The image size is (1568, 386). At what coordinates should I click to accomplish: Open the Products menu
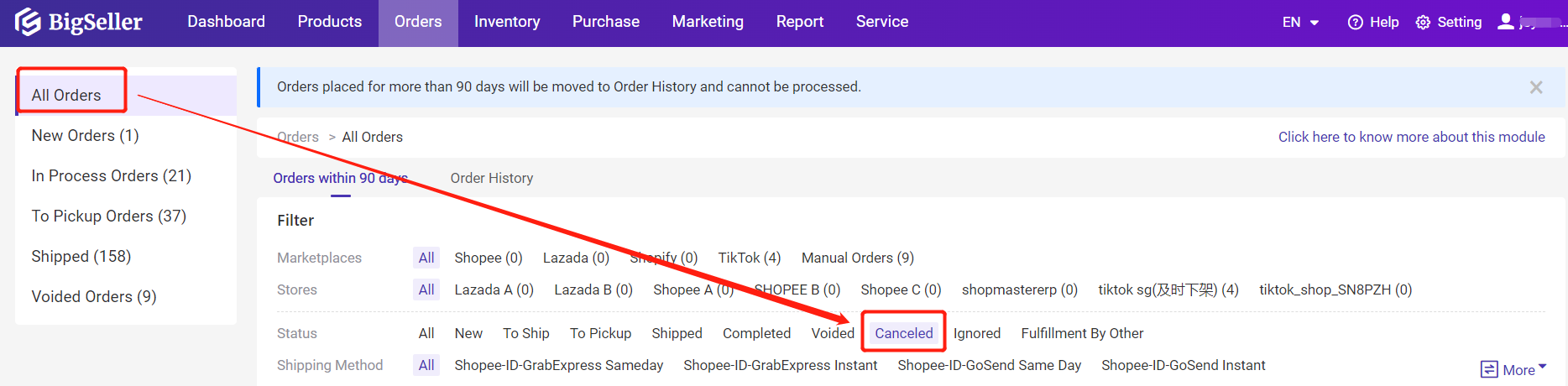330,22
